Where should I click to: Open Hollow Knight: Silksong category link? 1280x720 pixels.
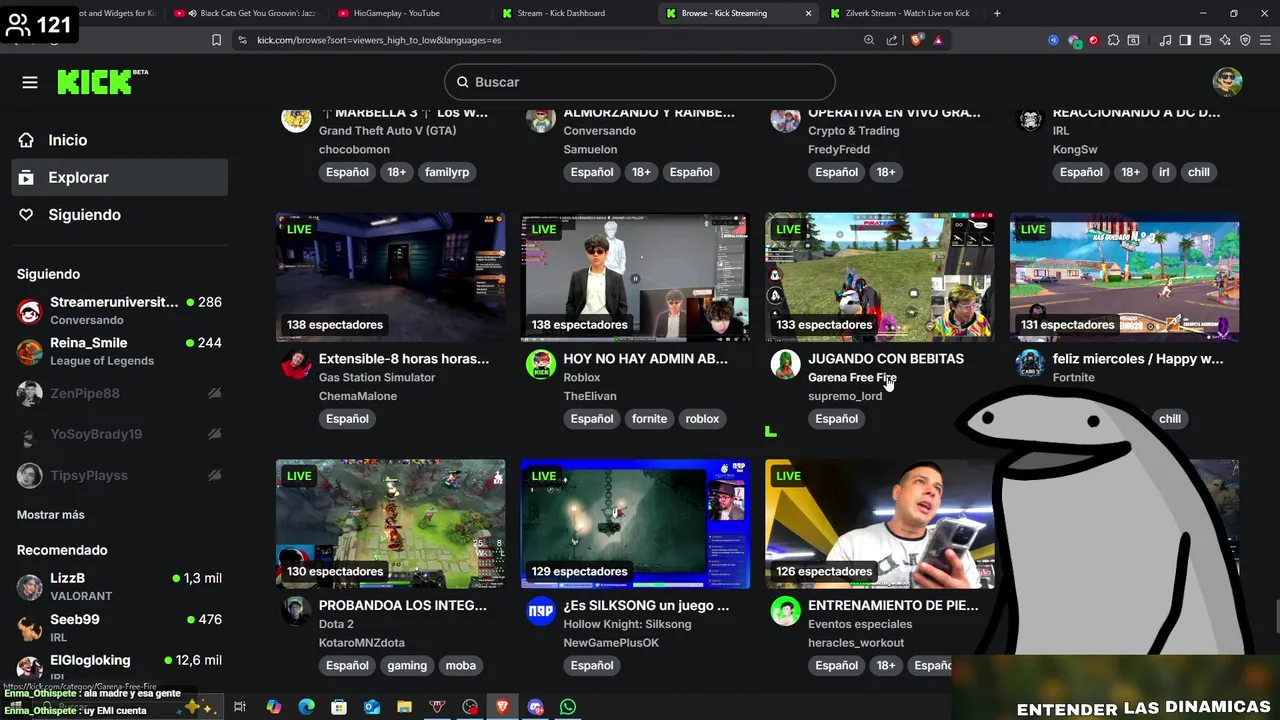pos(627,624)
